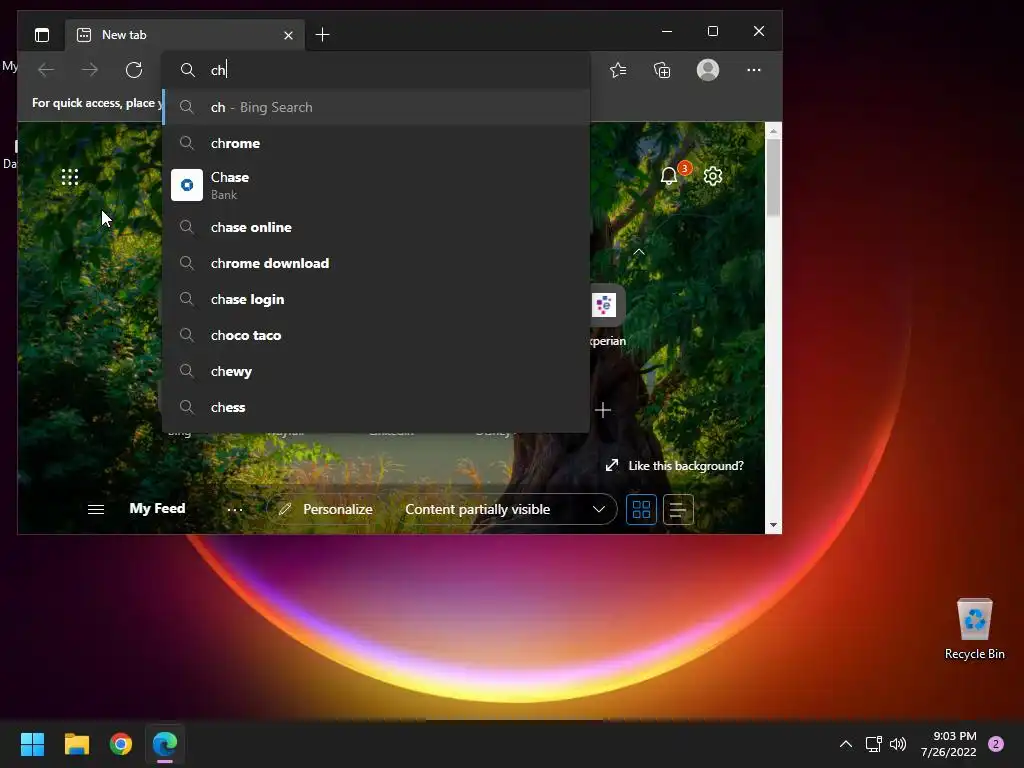Click the Personalize button
This screenshot has height=768, width=1024.
click(325, 509)
